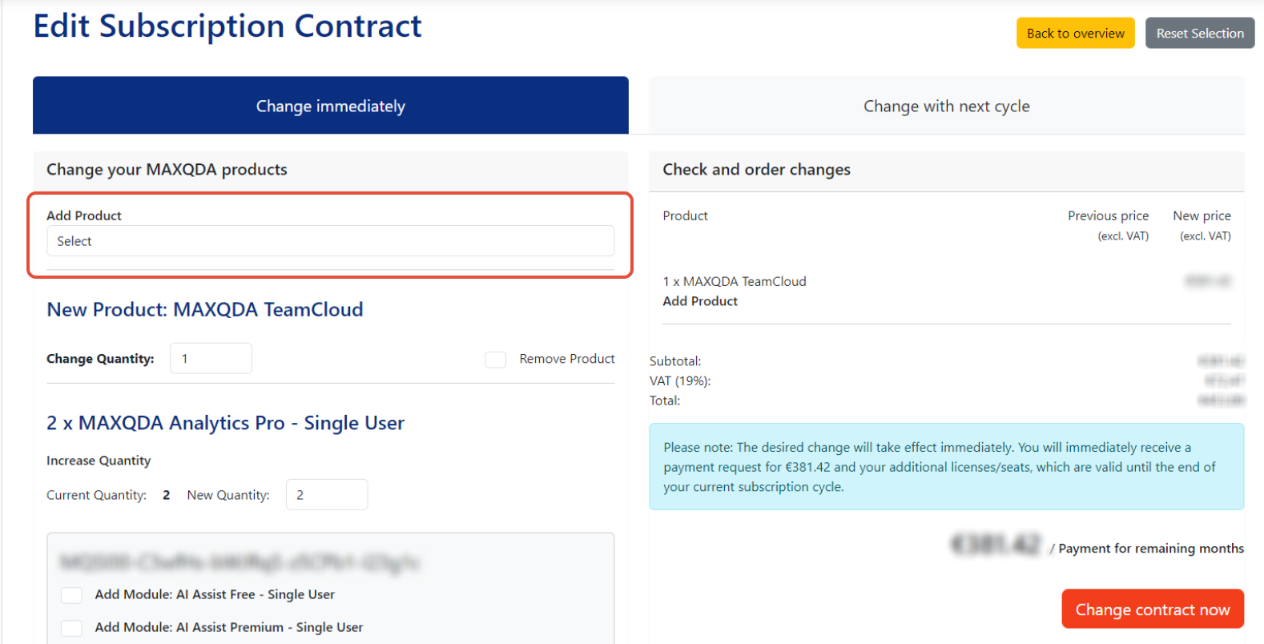The height and width of the screenshot is (644, 1264).
Task: Open the Add Product Select dropdown
Action: pyautogui.click(x=330, y=241)
